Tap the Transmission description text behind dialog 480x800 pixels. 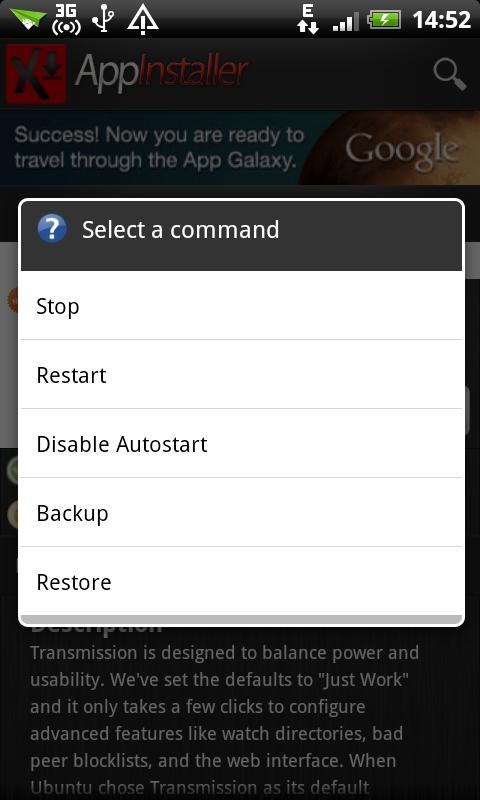(224, 720)
